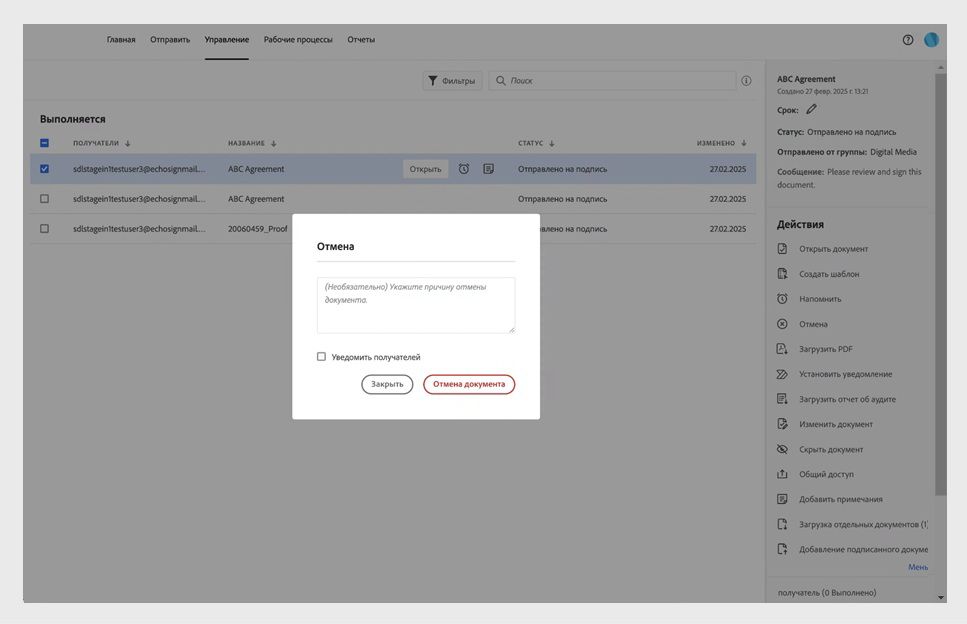The height and width of the screenshot is (624, 967).
Task: Sort by НАЗВАНИЕ column arrow
Action: click(x=273, y=144)
